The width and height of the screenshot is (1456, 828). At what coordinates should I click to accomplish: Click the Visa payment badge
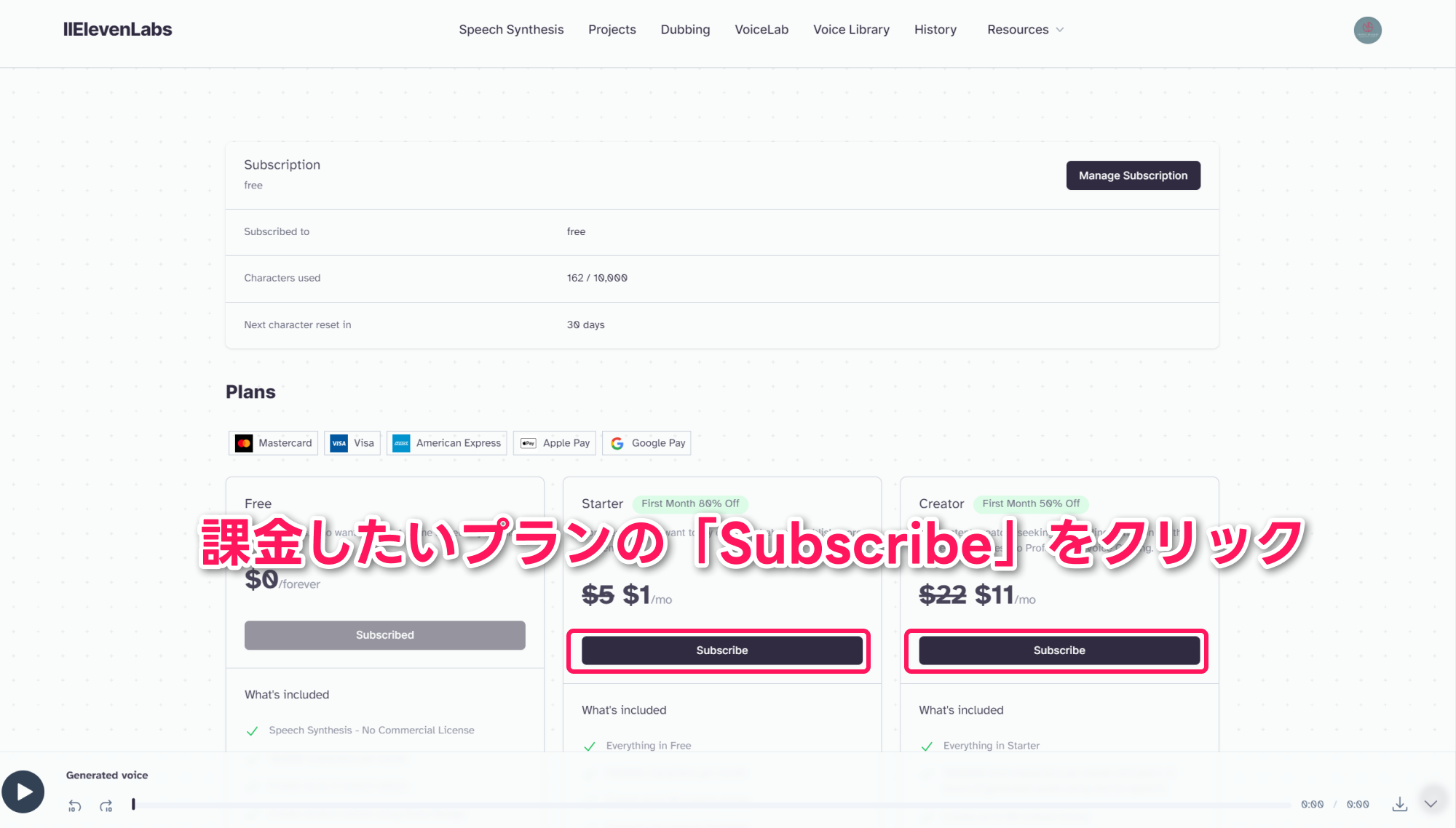tap(352, 443)
